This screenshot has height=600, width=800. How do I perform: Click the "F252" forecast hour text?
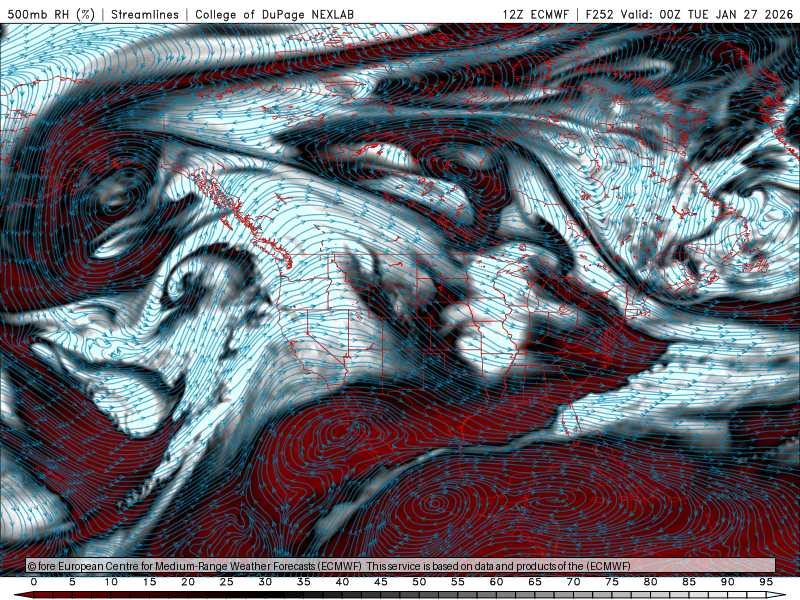601,14
